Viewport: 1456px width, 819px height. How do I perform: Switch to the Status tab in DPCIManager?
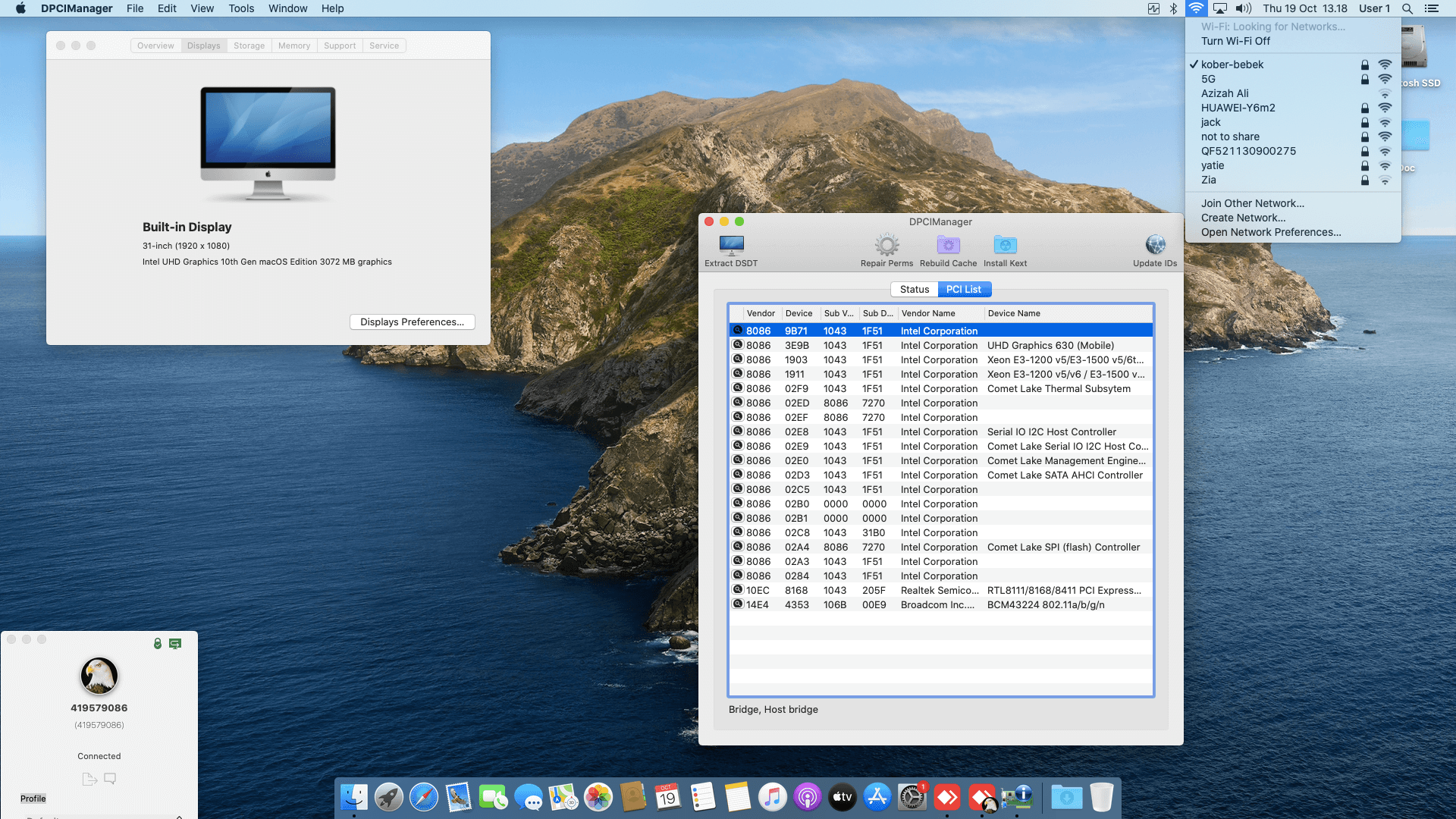pyautogui.click(x=915, y=289)
